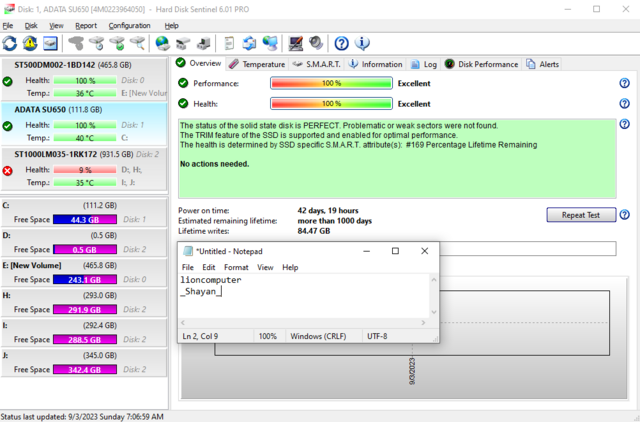Click the C: drive free space bar
This screenshot has width=640, height=422.
pos(82,219)
